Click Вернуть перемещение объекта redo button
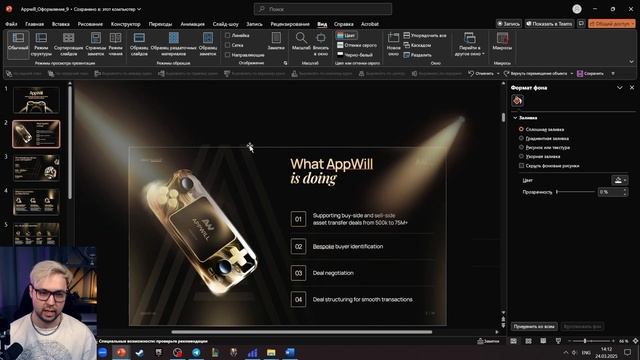This screenshot has width=640, height=360. click(x=535, y=73)
